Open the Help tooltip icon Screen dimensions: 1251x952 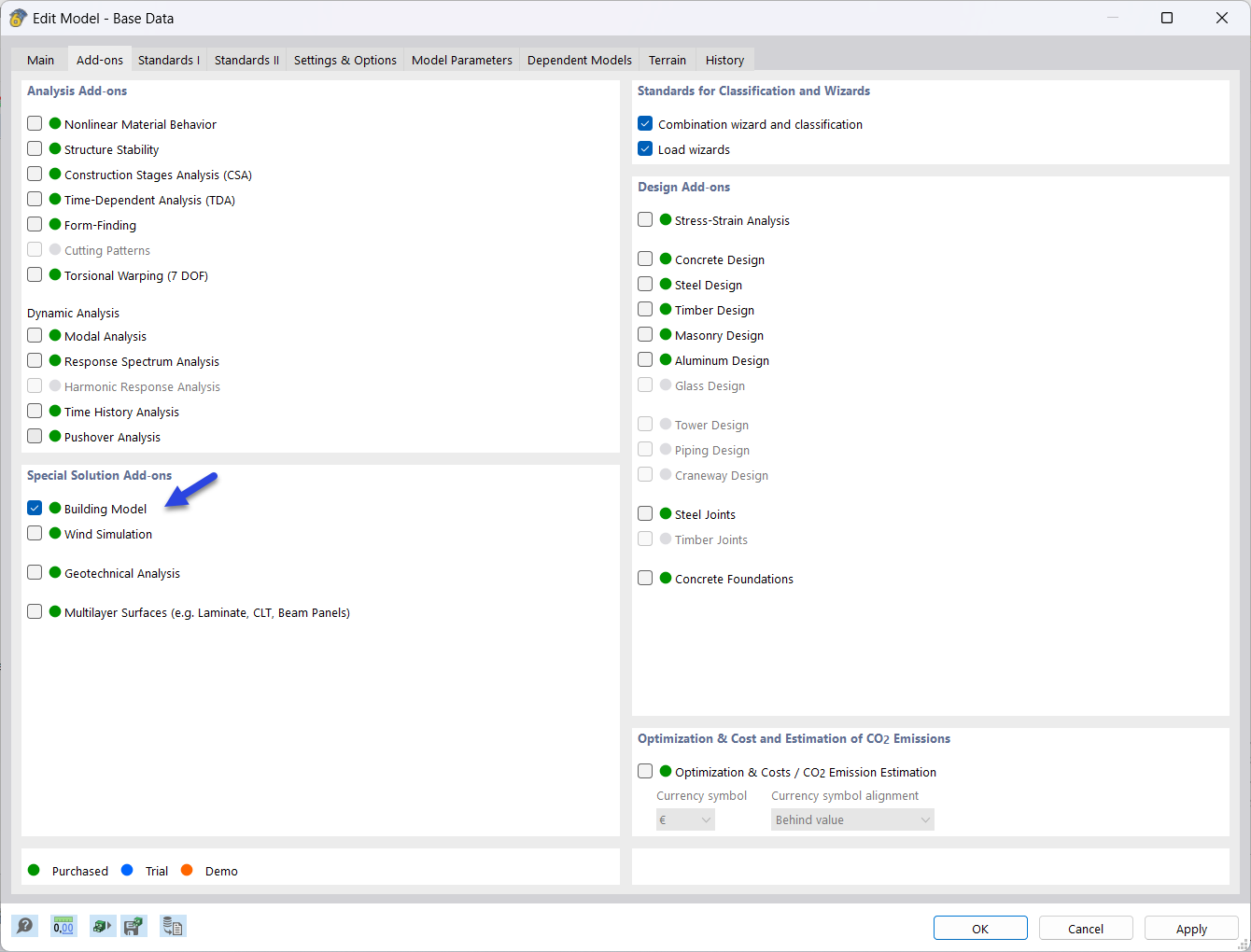(25, 925)
